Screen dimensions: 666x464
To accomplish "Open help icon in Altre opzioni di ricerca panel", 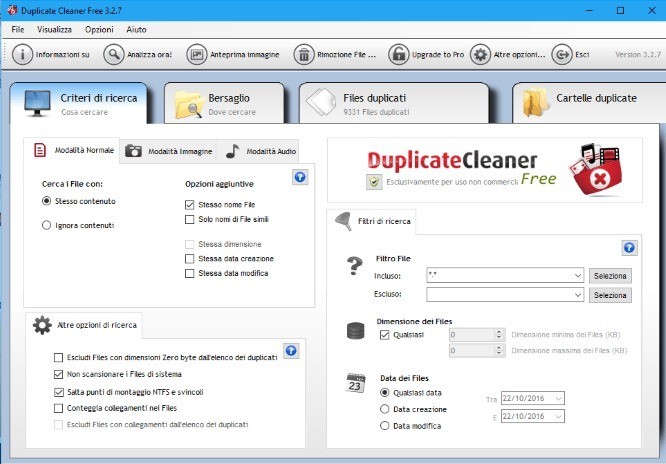I will click(291, 351).
